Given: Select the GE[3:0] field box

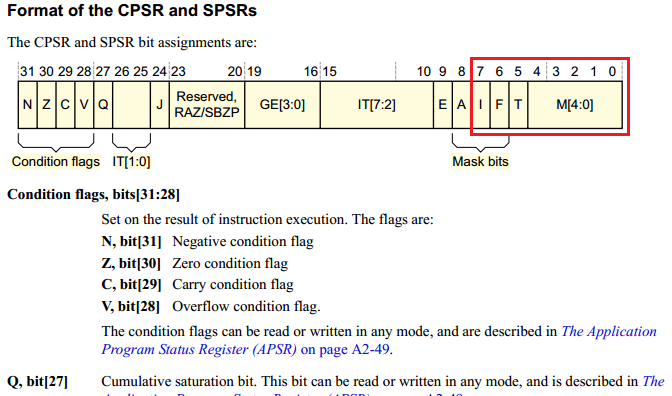Looking at the screenshot, I should click(282, 105).
